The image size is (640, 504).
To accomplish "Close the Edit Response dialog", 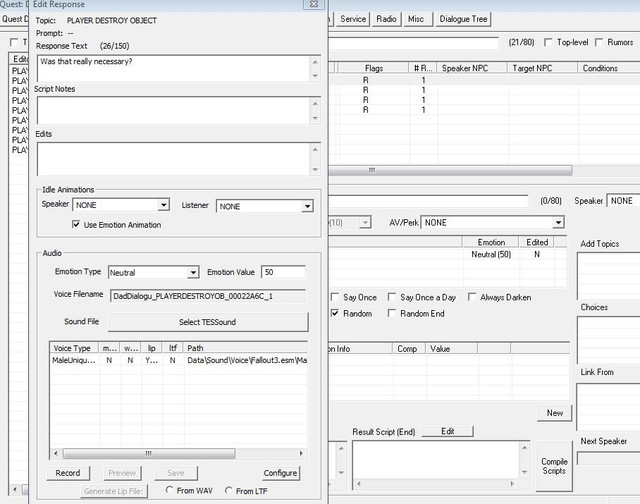I will (x=314, y=4).
